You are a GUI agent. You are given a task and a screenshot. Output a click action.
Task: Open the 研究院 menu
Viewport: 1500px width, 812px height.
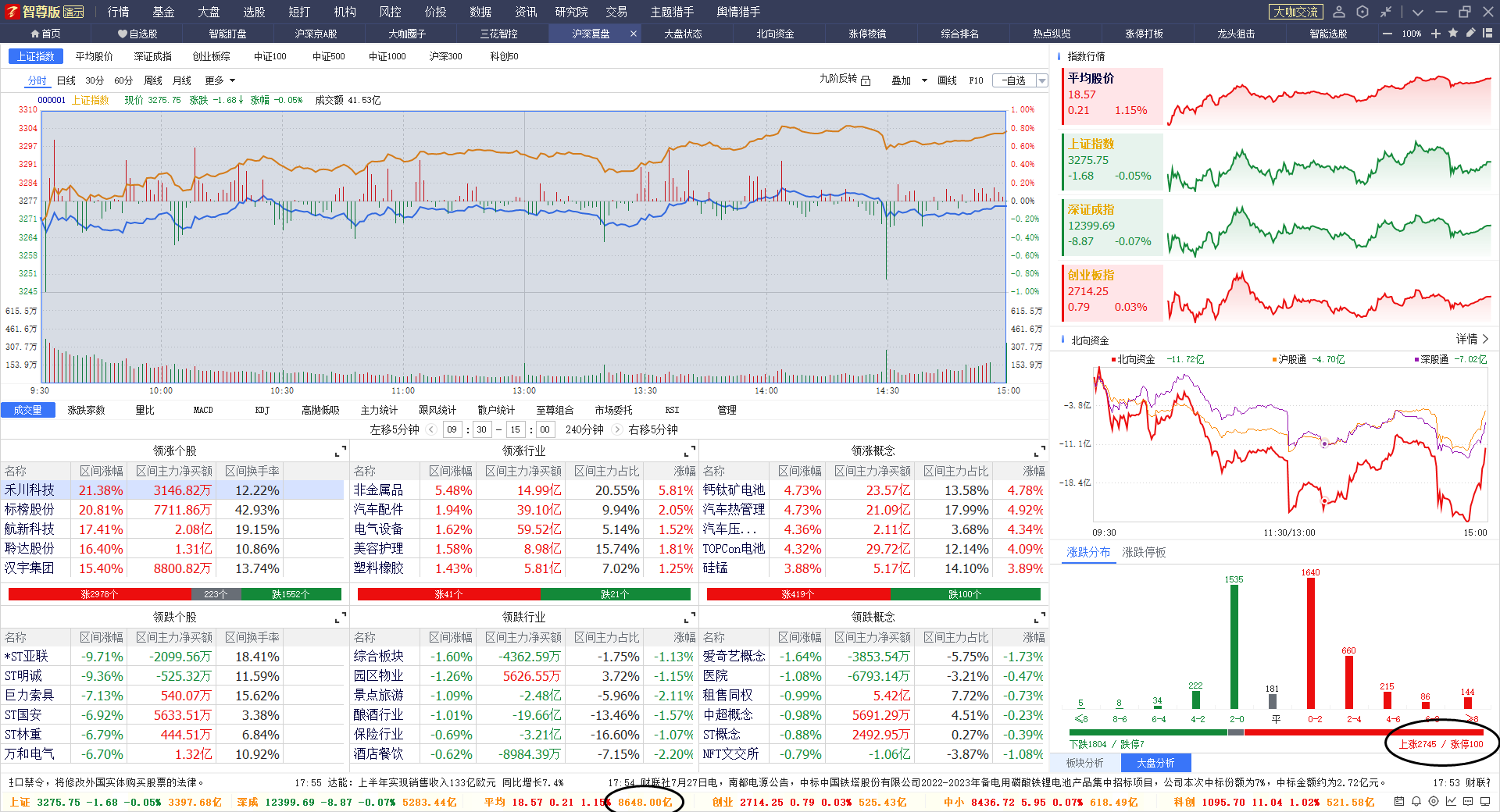[571, 12]
